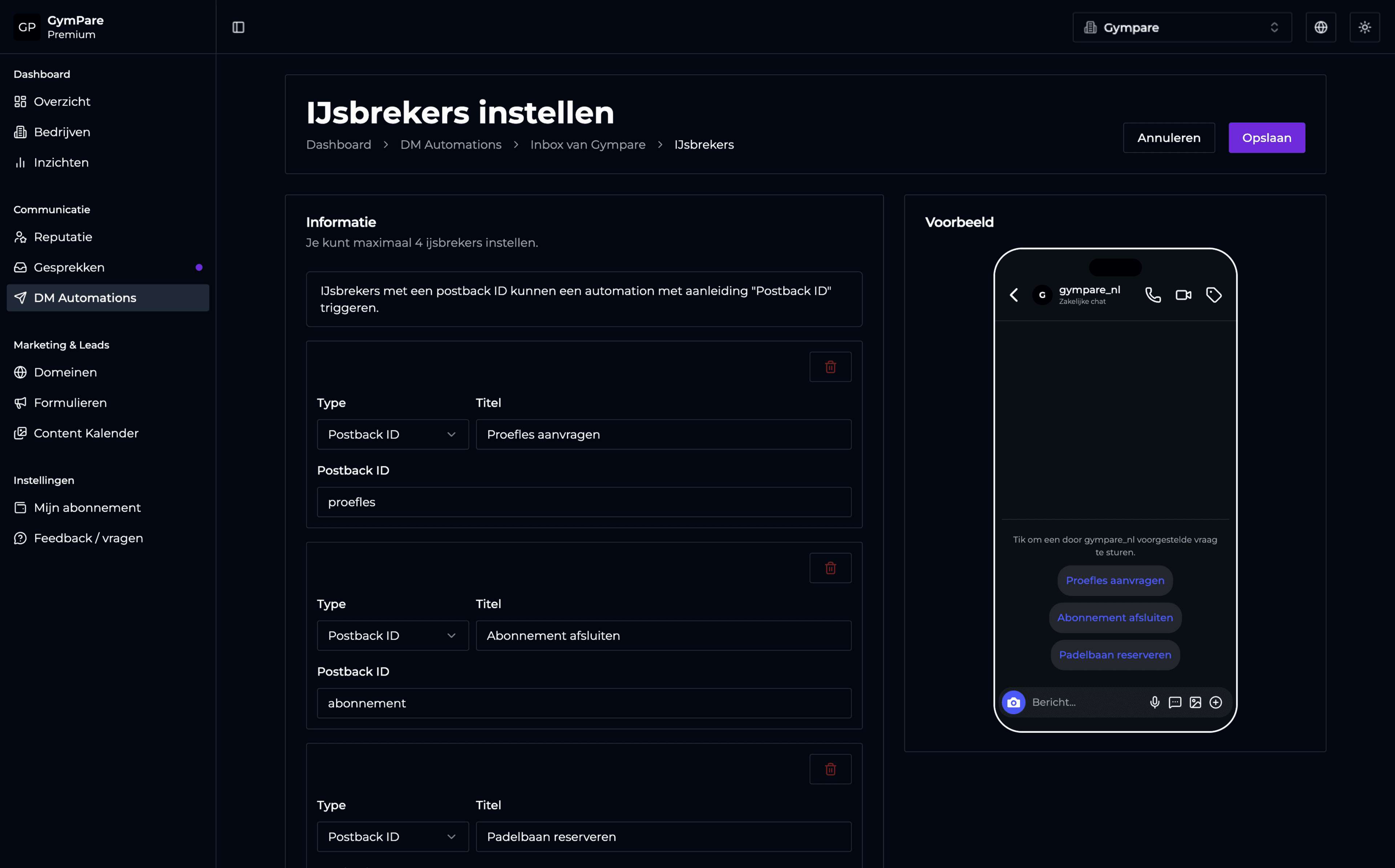Click back arrow in phone preview
The image size is (1395, 868).
click(x=1014, y=295)
